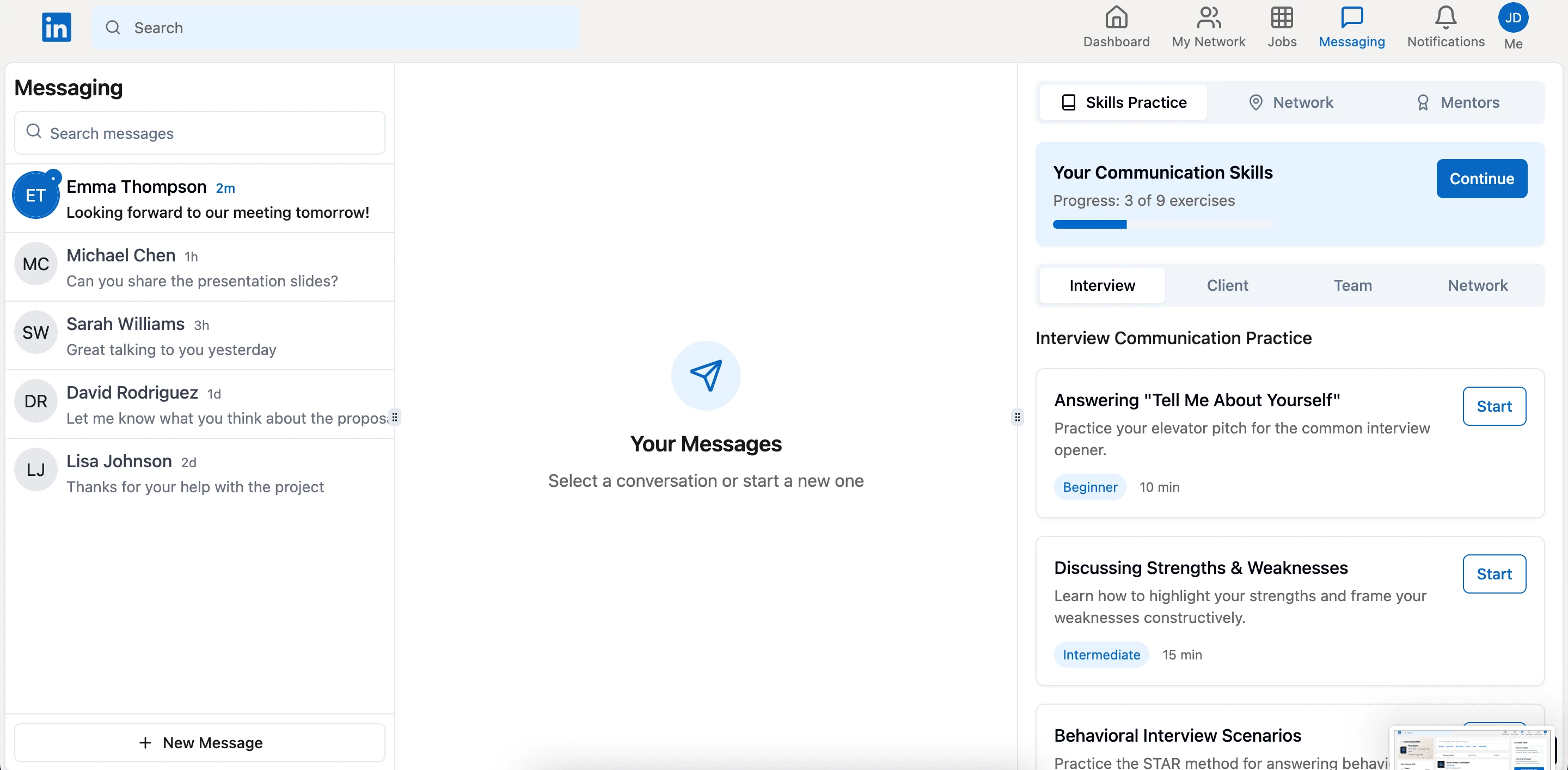Click the Answering Tell Me About Yourself title
Viewport: 1568px width, 770px height.
1197,400
